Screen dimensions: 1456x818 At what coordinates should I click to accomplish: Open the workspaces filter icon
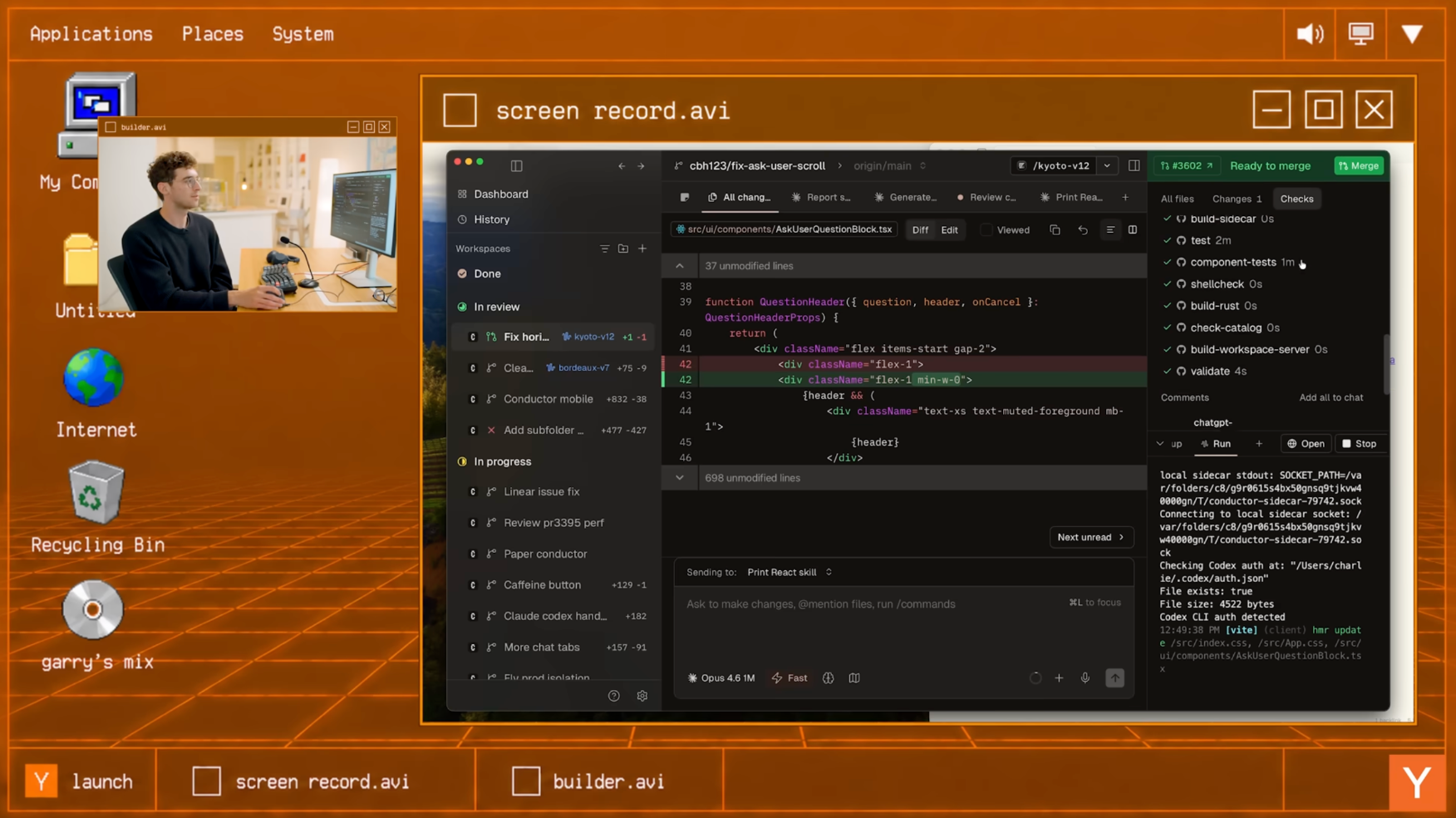(x=604, y=249)
